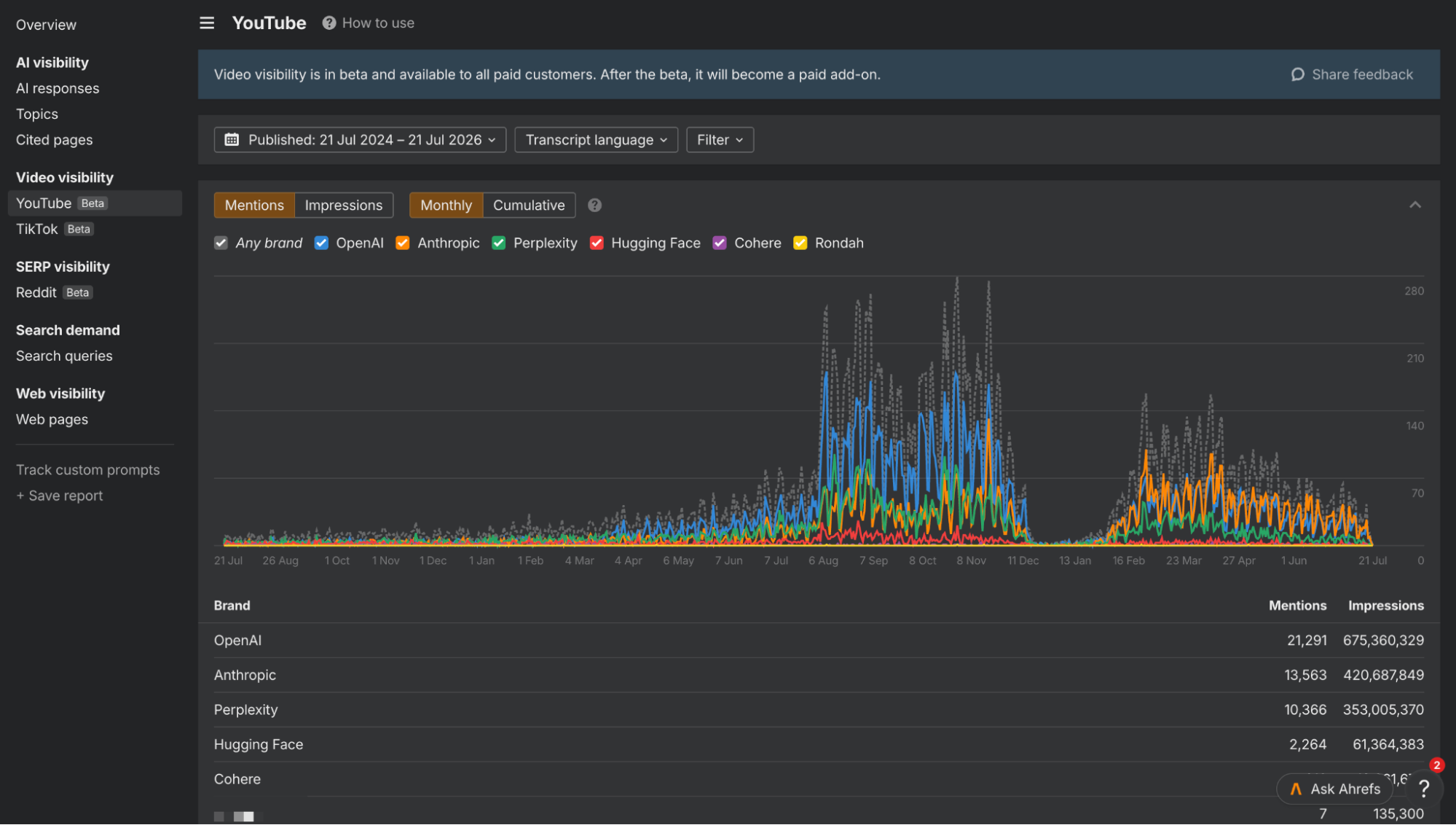Open the Published date range dropdown
Screen dimensions: 1456x825
tap(360, 139)
